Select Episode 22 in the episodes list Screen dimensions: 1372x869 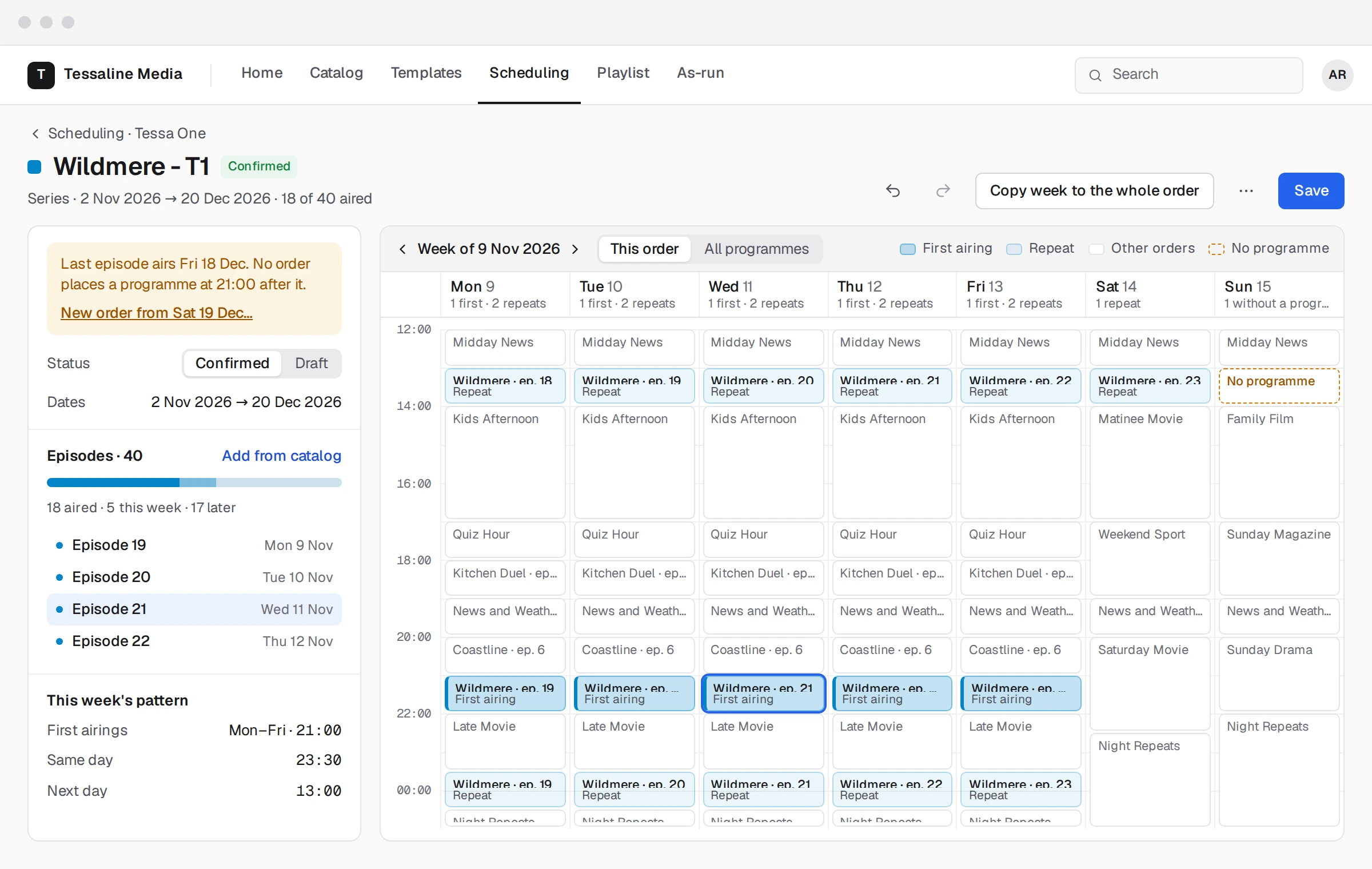[194, 641]
